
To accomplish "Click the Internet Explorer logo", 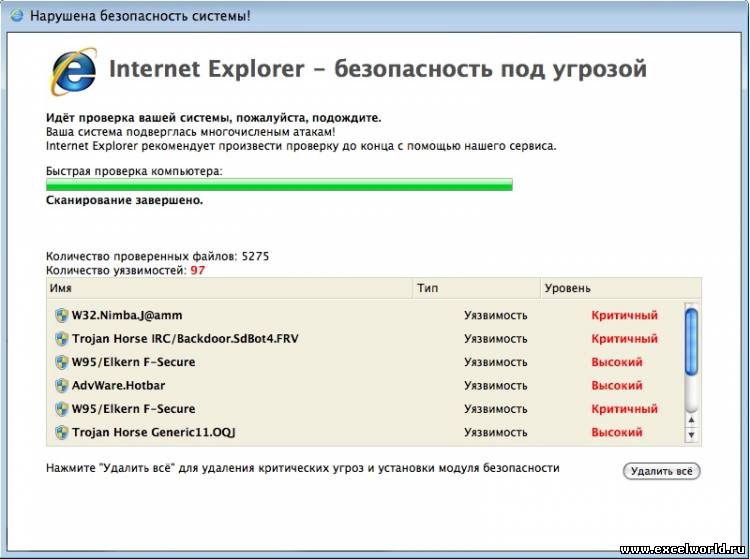I will tap(73, 71).
